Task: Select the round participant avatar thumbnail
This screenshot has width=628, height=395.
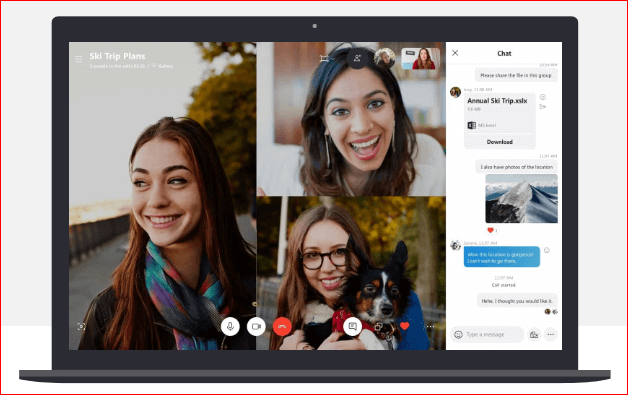Action: click(x=384, y=58)
